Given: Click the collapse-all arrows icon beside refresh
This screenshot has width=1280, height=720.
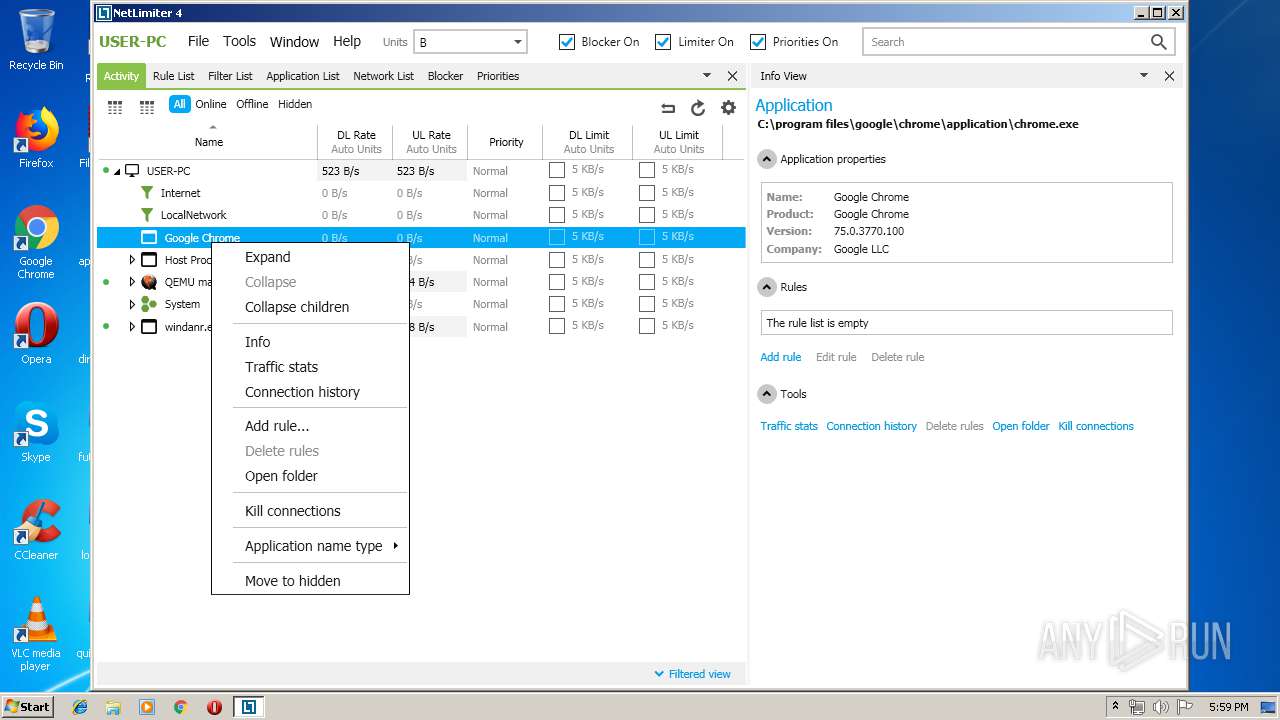Looking at the screenshot, I should pos(668,108).
